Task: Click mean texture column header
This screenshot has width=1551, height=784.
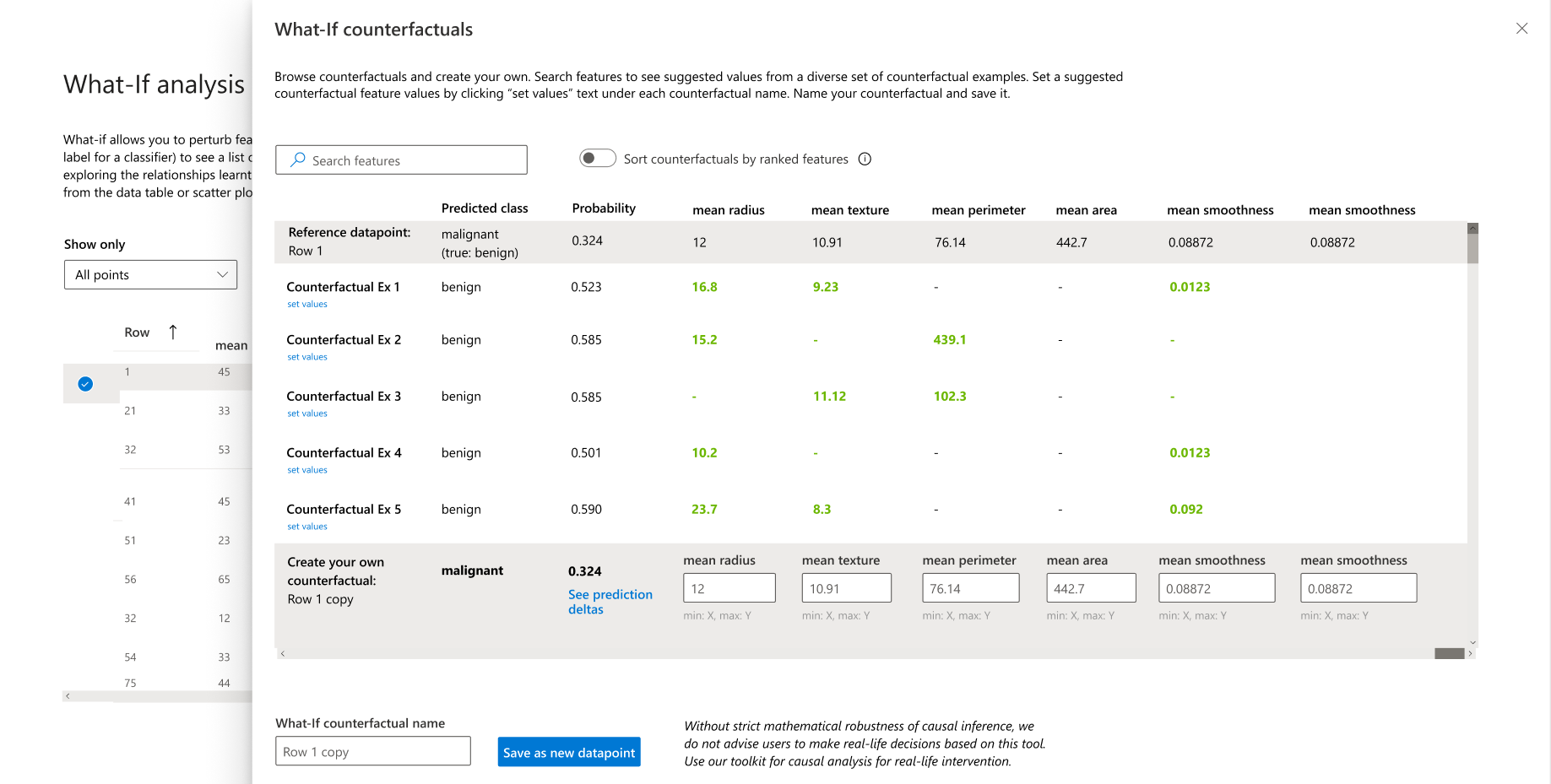Action: (850, 210)
